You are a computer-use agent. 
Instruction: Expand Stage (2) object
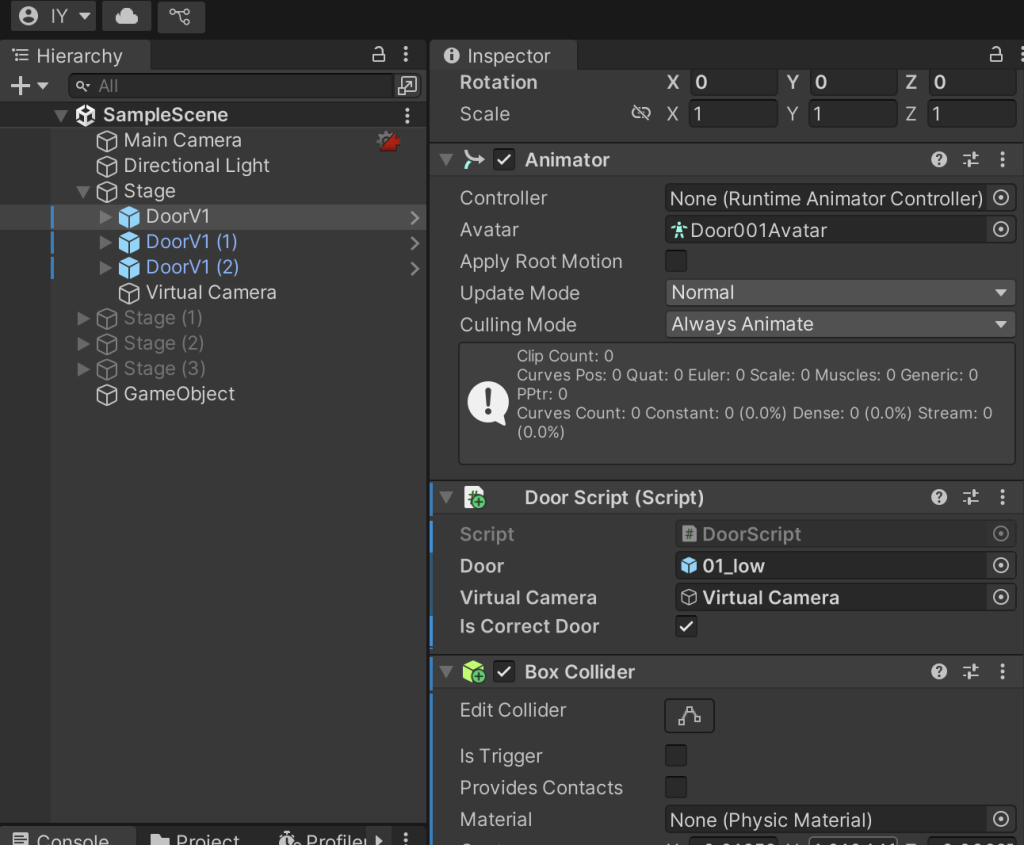click(83, 343)
